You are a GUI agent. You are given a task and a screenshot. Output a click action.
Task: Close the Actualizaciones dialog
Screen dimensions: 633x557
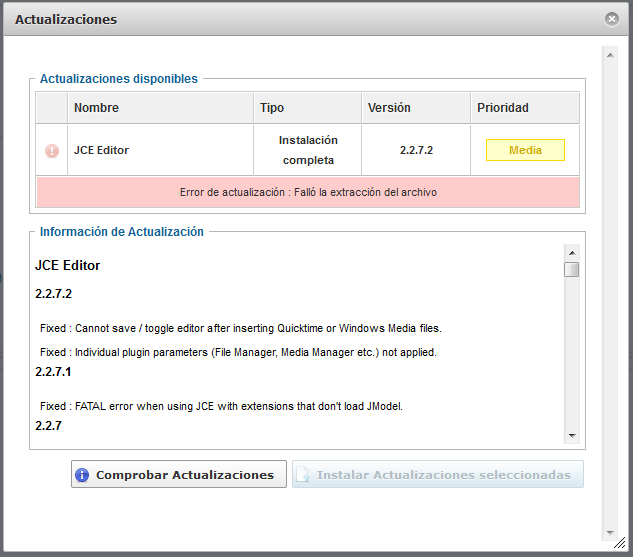[612, 19]
